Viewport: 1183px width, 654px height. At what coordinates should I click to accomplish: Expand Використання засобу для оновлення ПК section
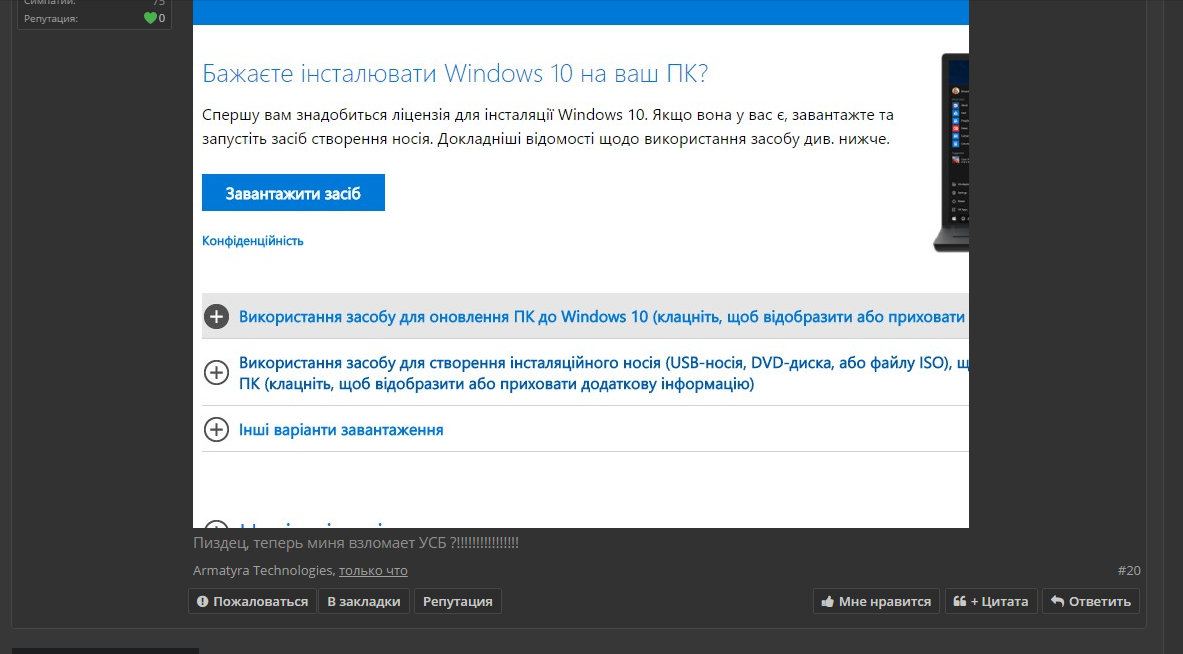pyautogui.click(x=601, y=317)
